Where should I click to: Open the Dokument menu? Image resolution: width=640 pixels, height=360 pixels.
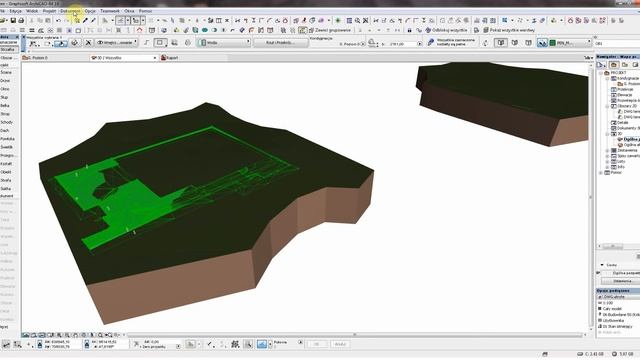(70, 11)
